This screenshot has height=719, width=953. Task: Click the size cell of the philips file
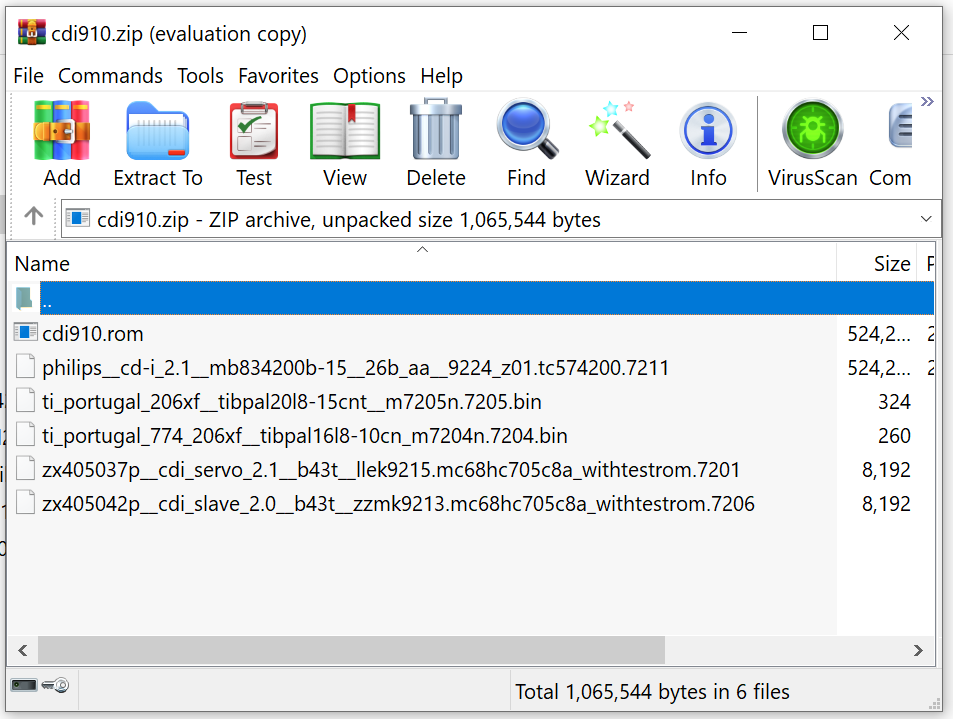879,368
